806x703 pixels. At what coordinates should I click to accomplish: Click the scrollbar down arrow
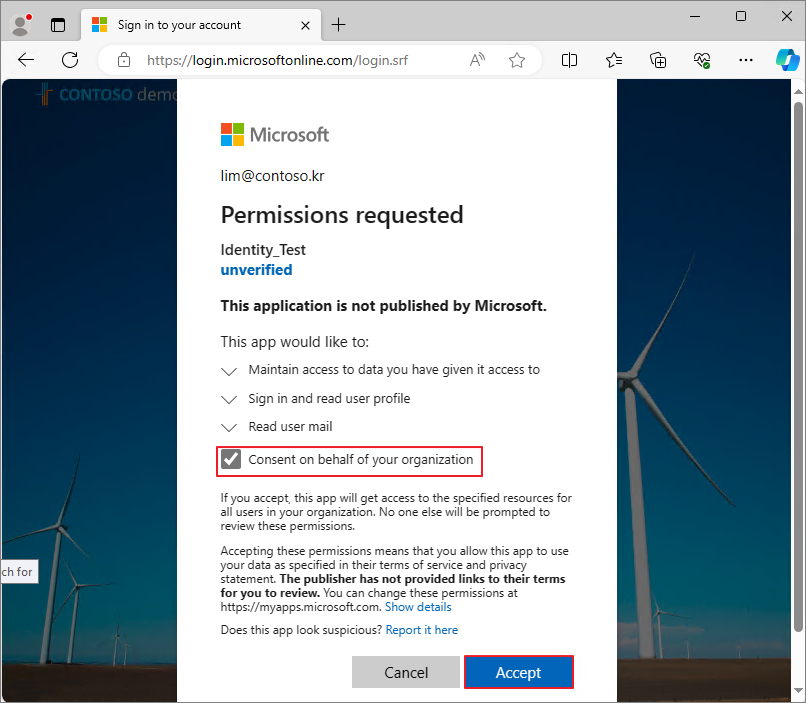798,690
